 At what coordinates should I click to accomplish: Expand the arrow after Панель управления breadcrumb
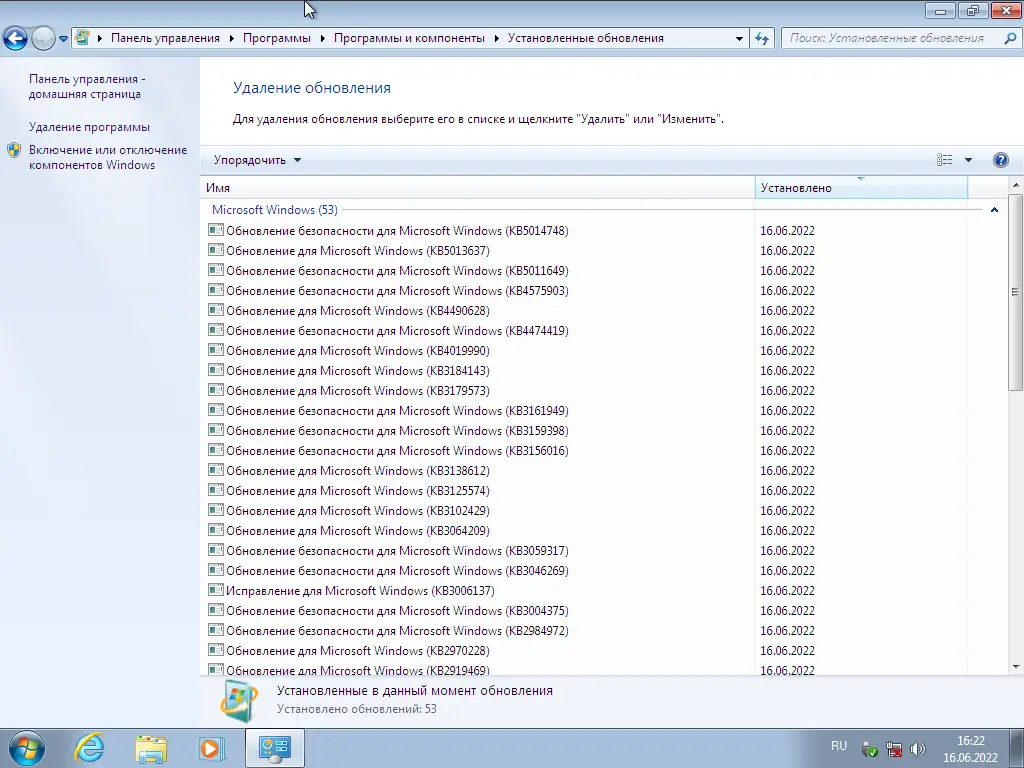(x=231, y=39)
